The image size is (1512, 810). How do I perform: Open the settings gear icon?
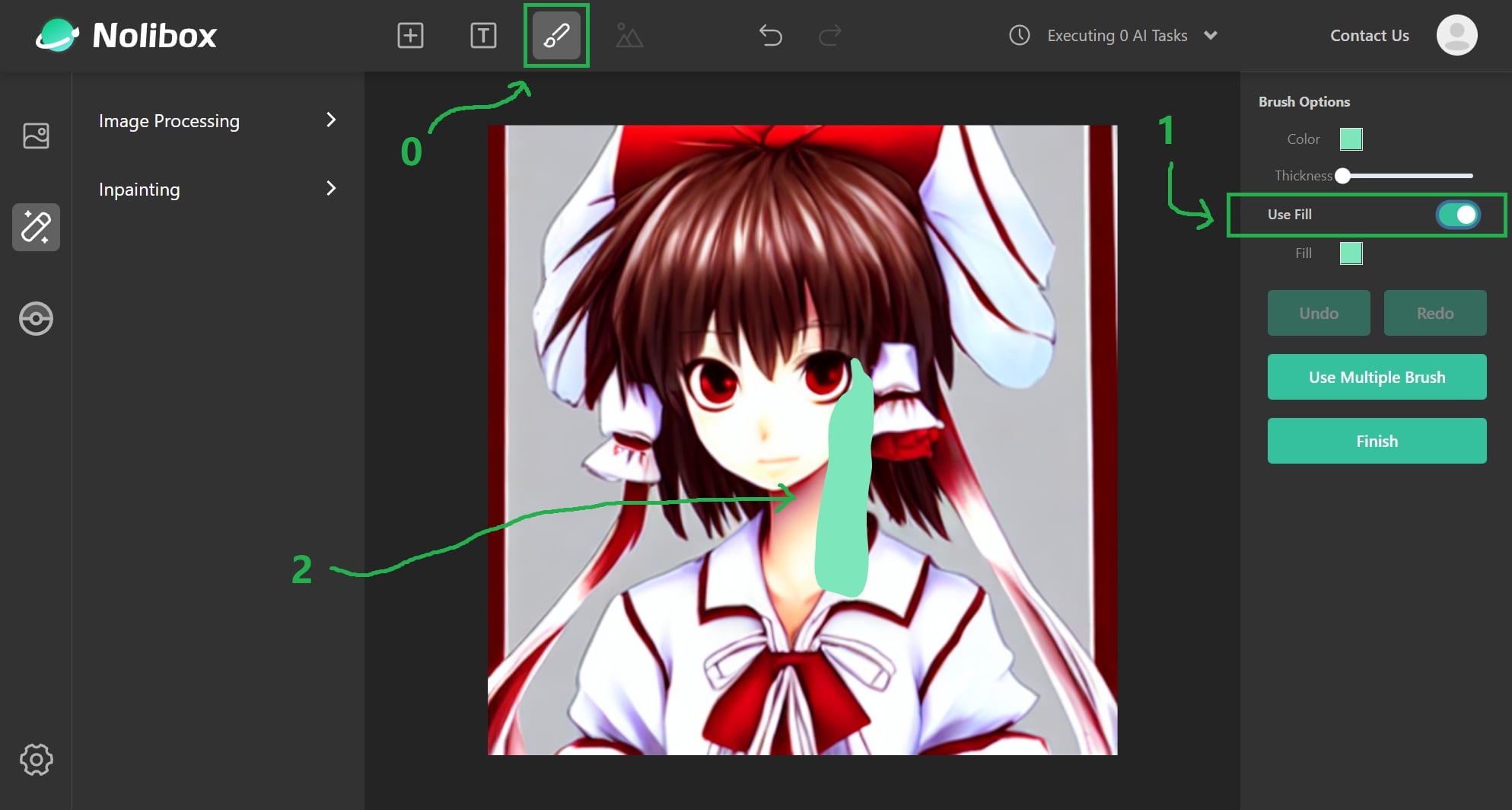point(36,759)
